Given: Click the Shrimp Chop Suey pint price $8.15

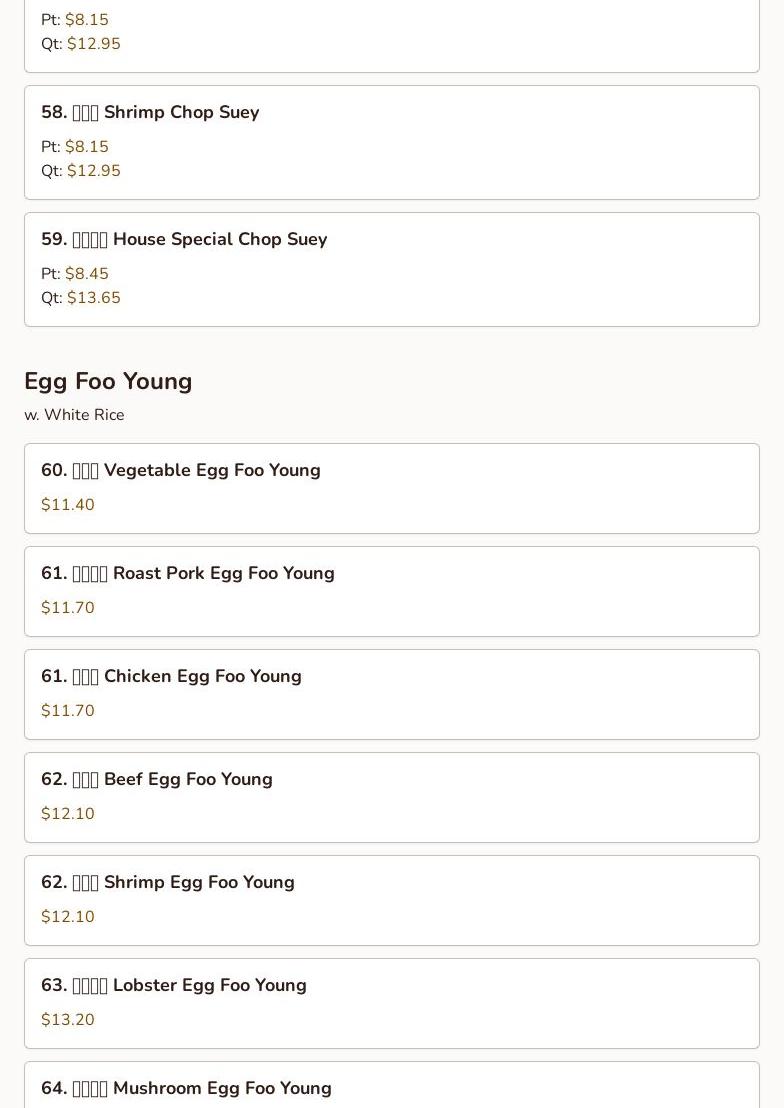Looking at the screenshot, I should click(x=86, y=146).
